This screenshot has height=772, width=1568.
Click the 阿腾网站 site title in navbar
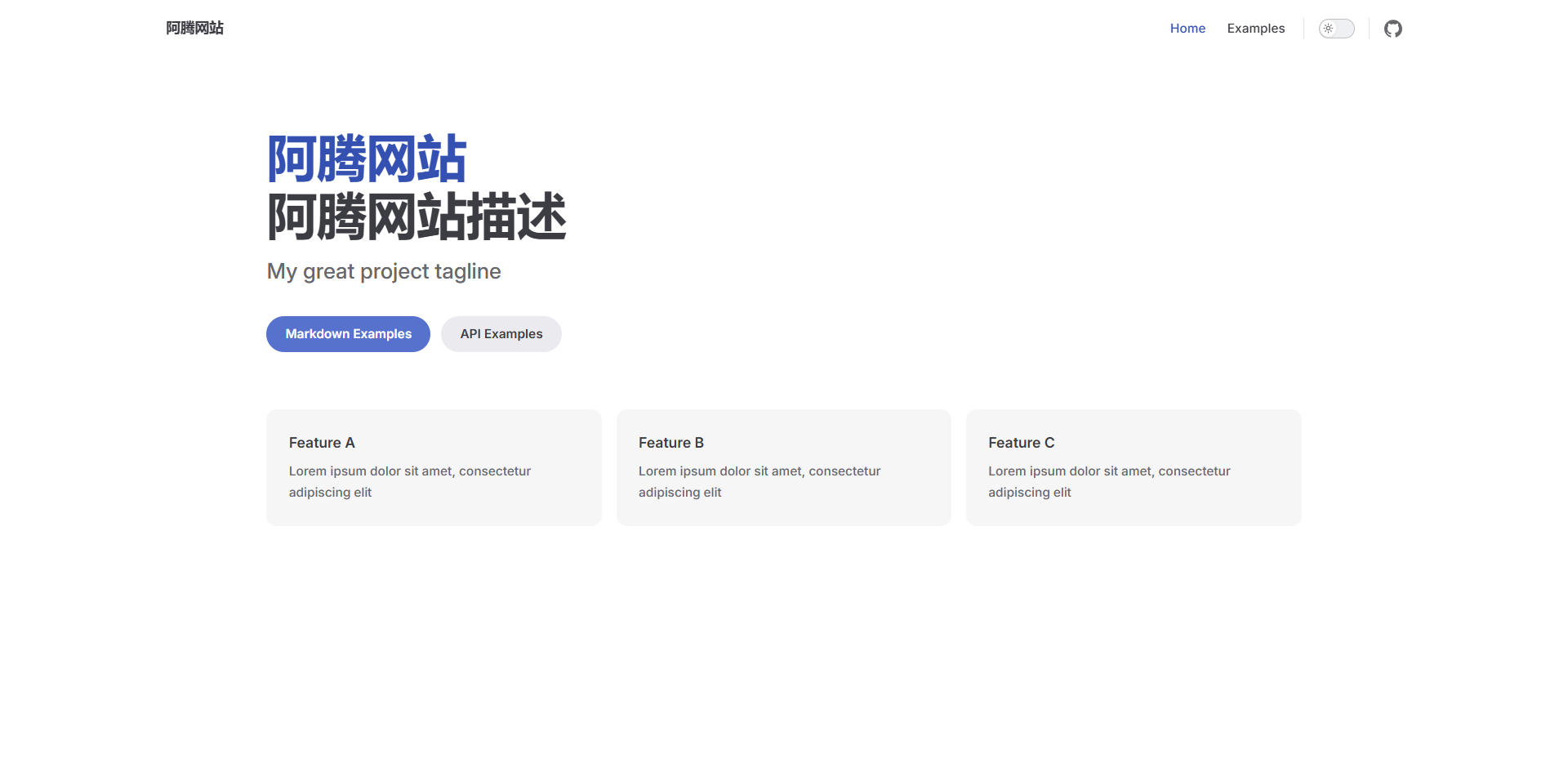[x=195, y=29]
